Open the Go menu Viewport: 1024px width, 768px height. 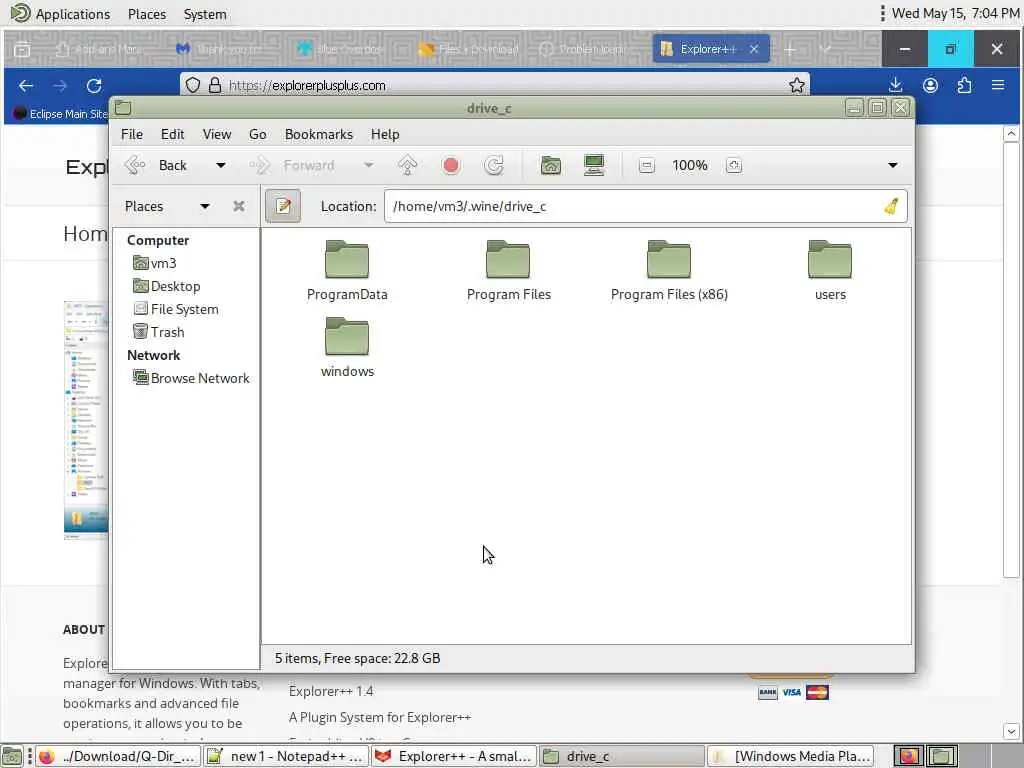[257, 134]
